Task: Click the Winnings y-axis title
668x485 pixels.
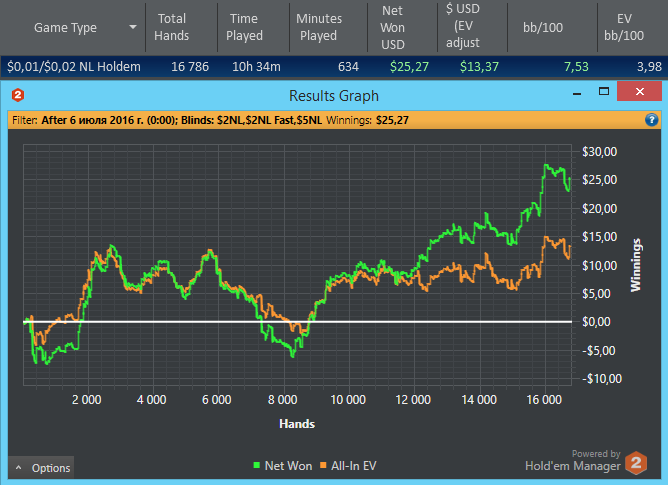Action: [x=636, y=265]
